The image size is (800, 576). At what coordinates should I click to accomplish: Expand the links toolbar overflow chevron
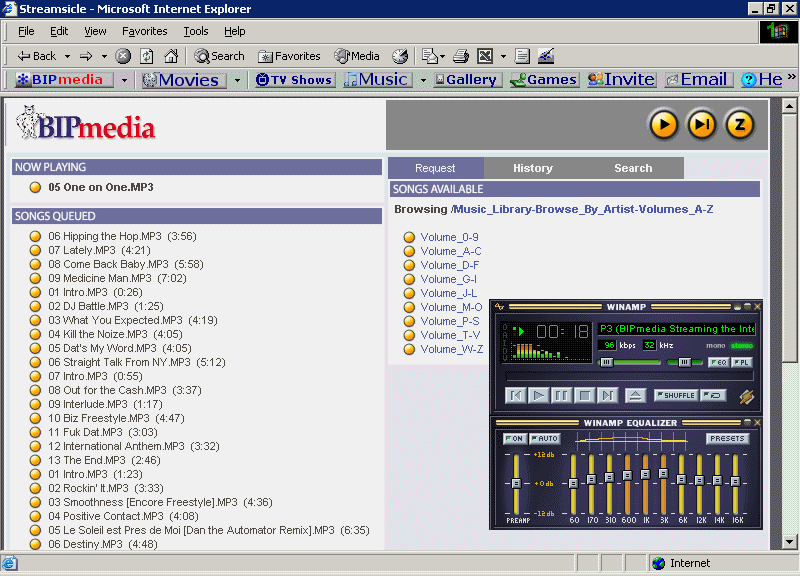[x=791, y=77]
